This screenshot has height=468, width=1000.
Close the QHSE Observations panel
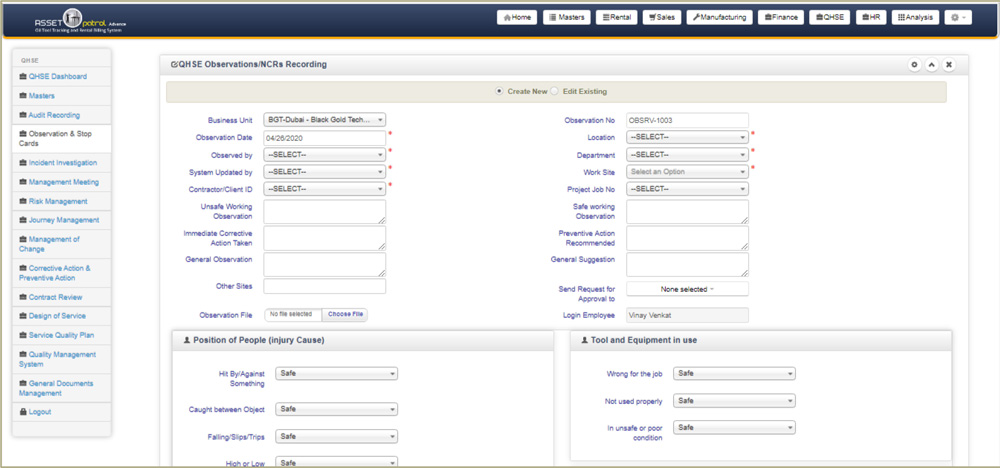coord(949,65)
